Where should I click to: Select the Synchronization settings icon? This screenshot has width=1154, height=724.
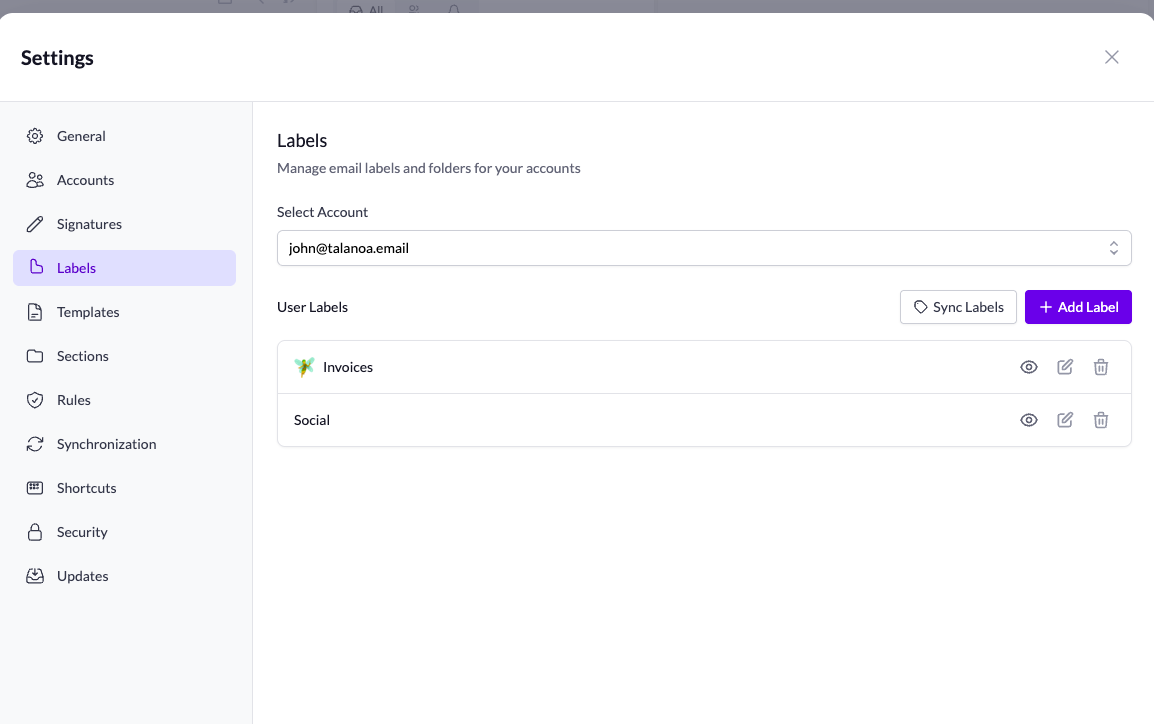point(35,443)
